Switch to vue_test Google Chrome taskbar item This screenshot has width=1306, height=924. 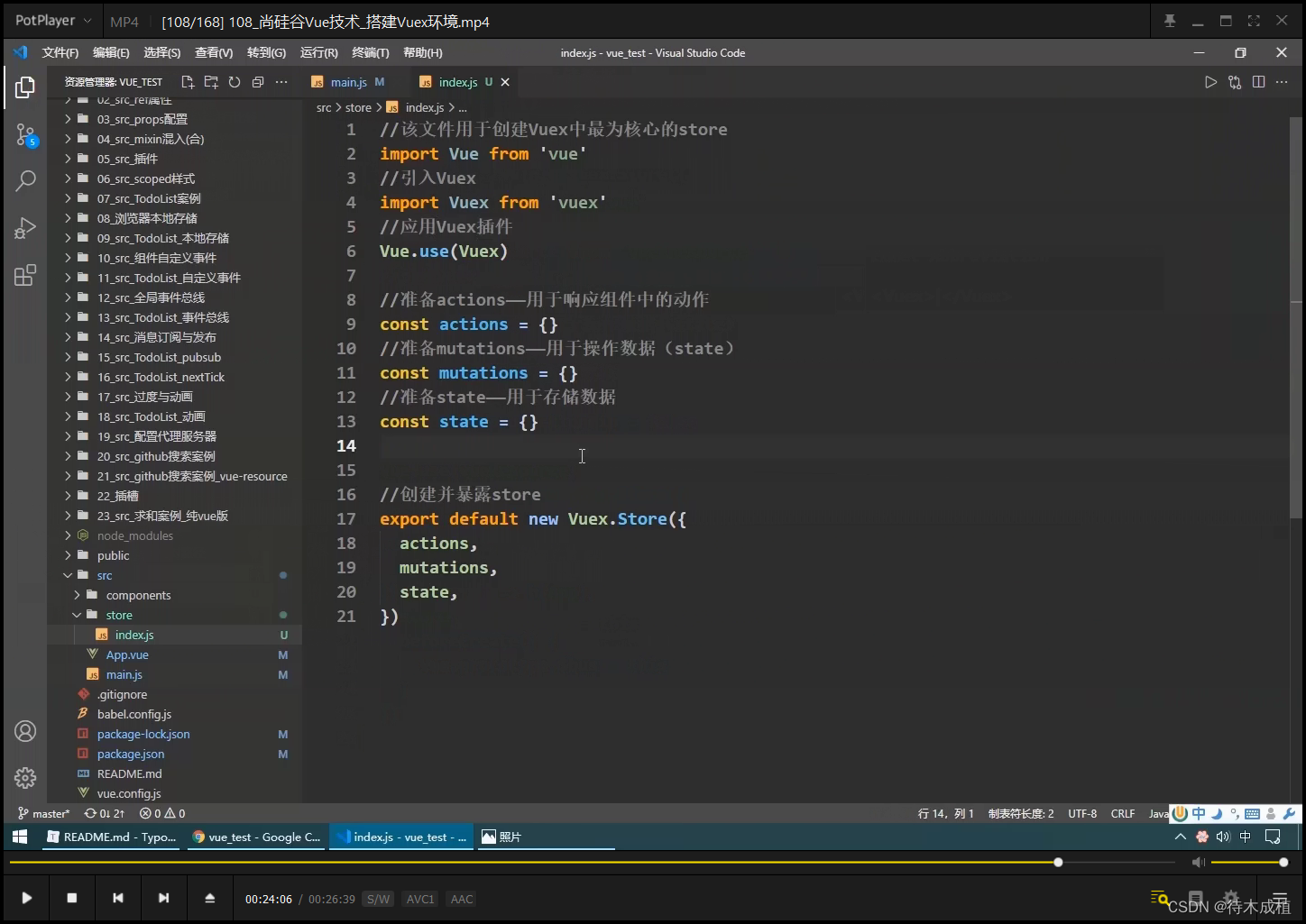pyautogui.click(x=256, y=837)
